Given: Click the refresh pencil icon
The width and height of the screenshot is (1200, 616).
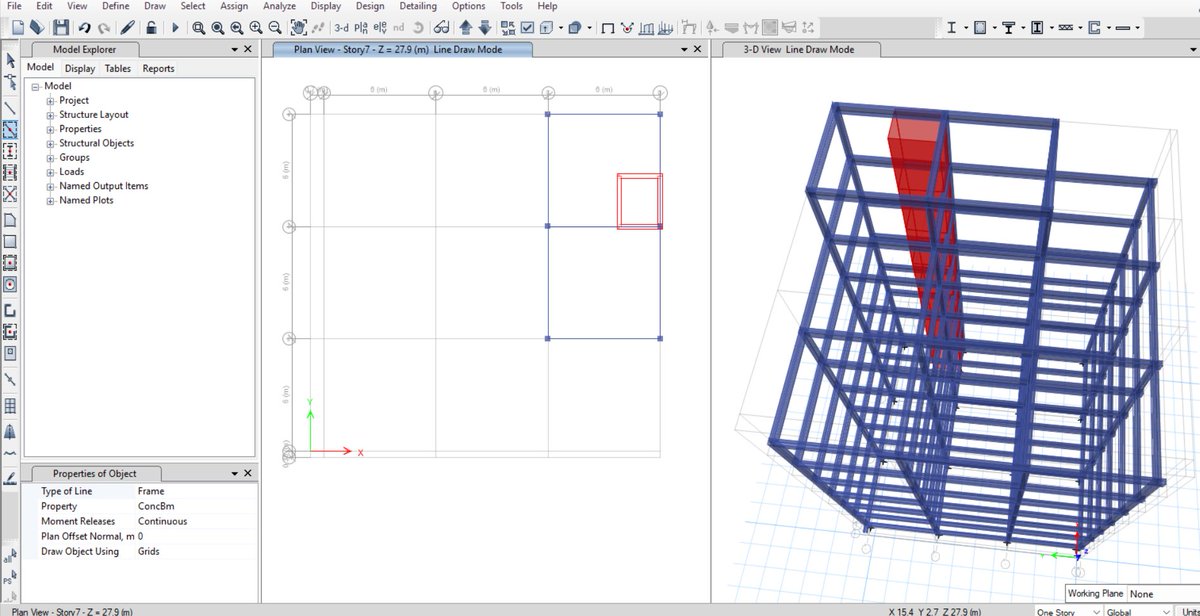Looking at the screenshot, I should click(x=127, y=27).
